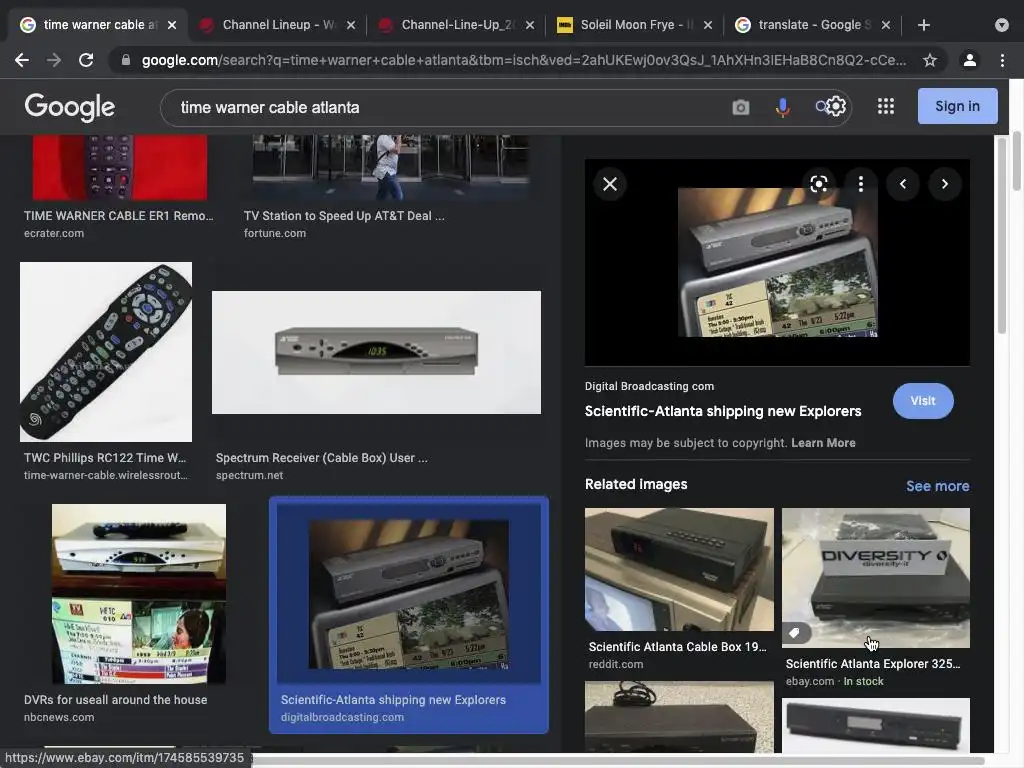Viewport: 1024px width, 768px height.
Task: Close the Channel Lineup tab
Action: pyautogui.click(x=351, y=25)
